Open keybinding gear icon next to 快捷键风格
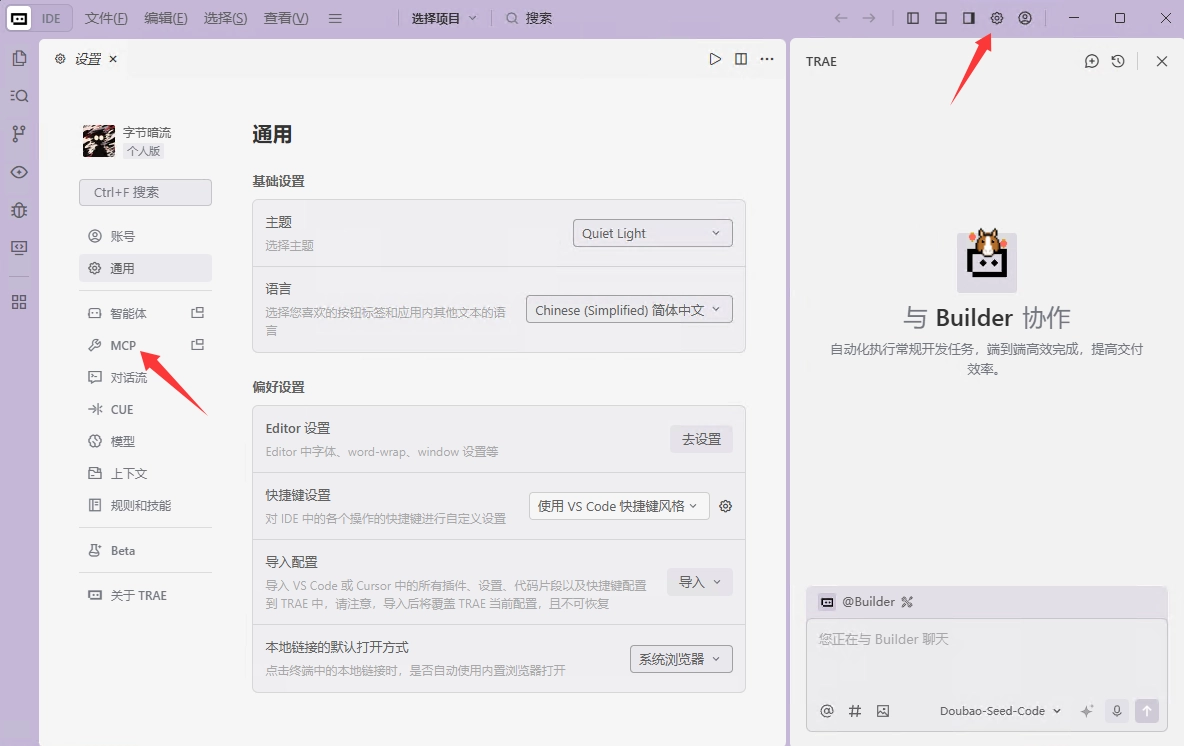 click(x=726, y=506)
